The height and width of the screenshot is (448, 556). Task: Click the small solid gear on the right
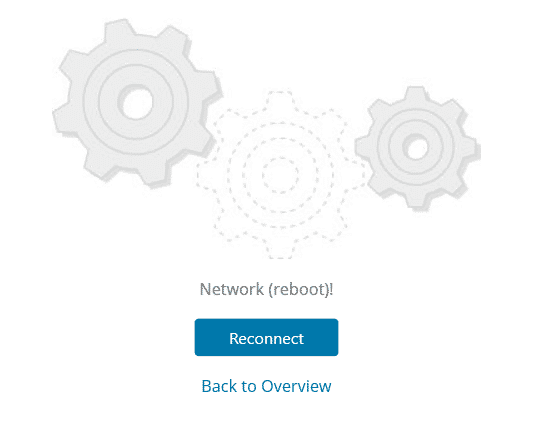coord(418,148)
